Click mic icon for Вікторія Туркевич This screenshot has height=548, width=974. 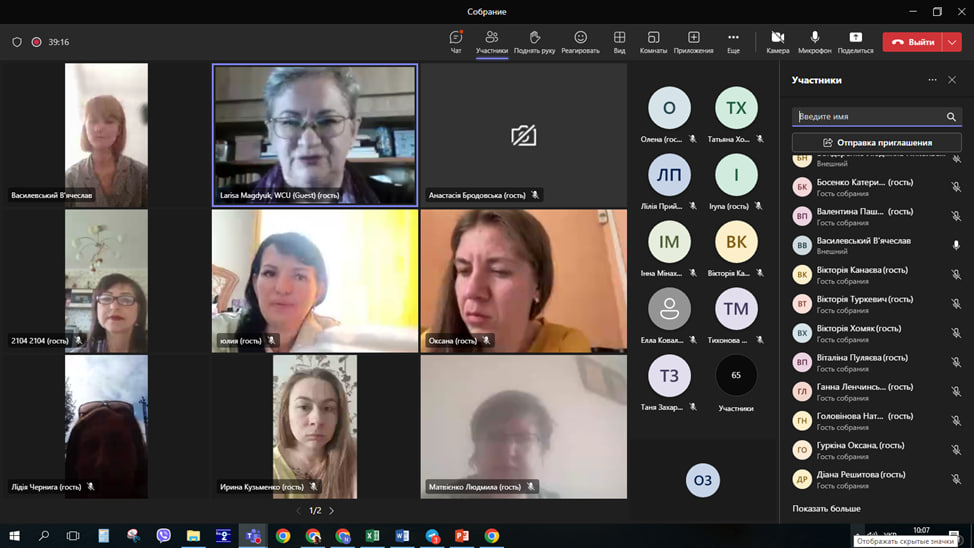(956, 304)
